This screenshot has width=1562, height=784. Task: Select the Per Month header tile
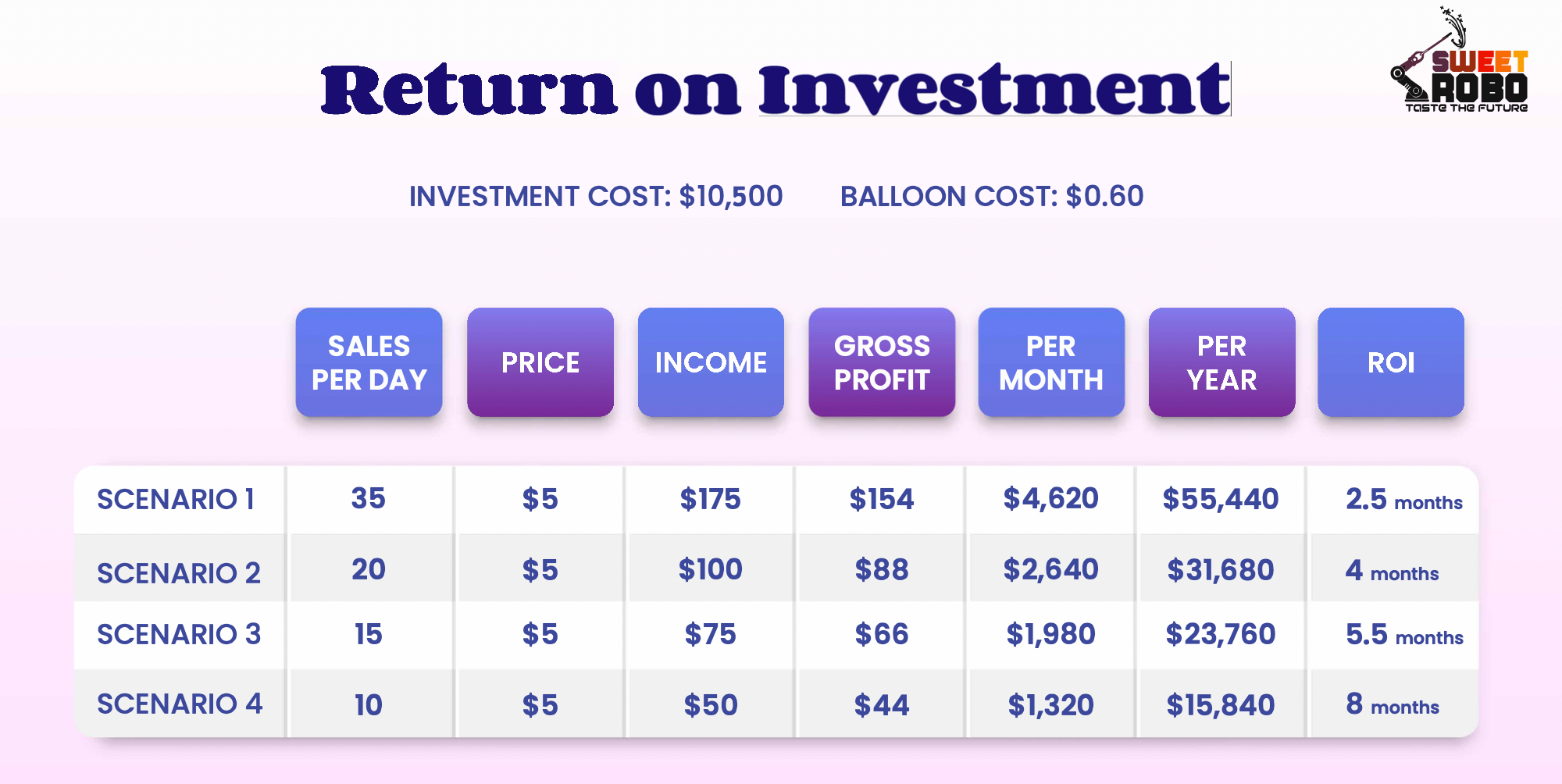pos(1051,362)
